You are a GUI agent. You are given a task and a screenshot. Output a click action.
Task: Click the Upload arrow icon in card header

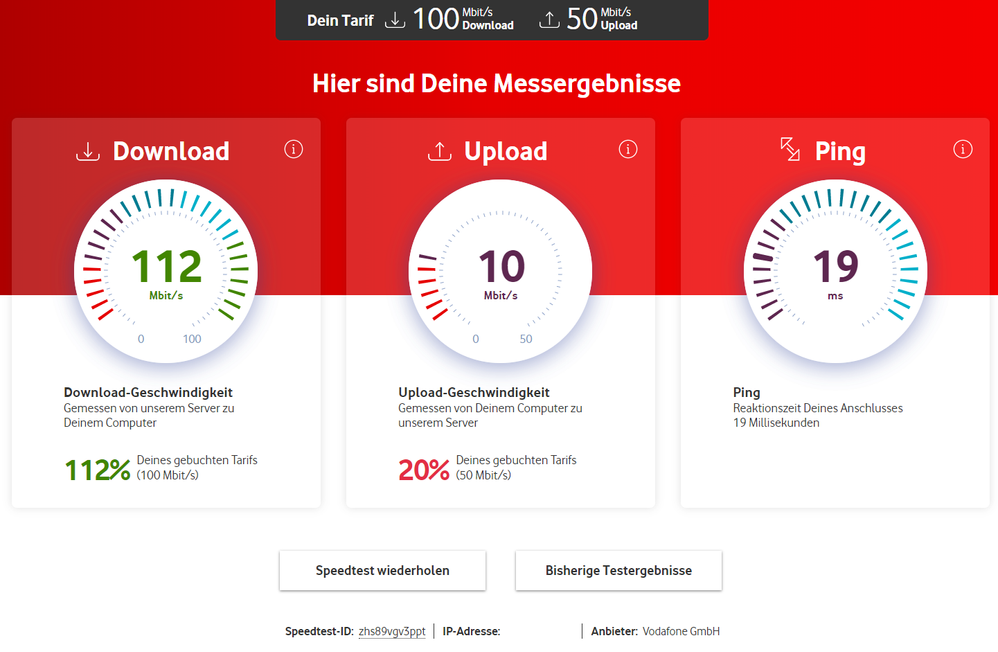click(x=439, y=152)
